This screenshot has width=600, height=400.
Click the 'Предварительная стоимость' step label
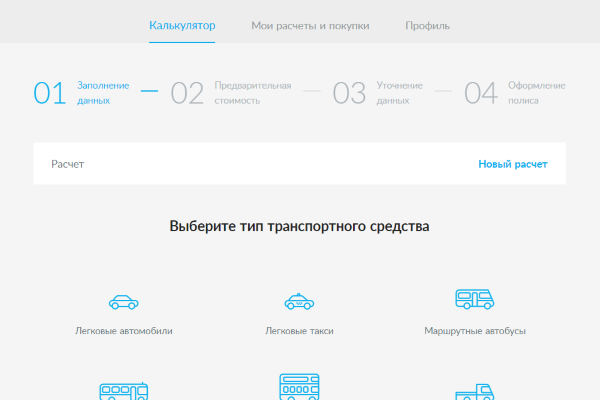[x=252, y=93]
